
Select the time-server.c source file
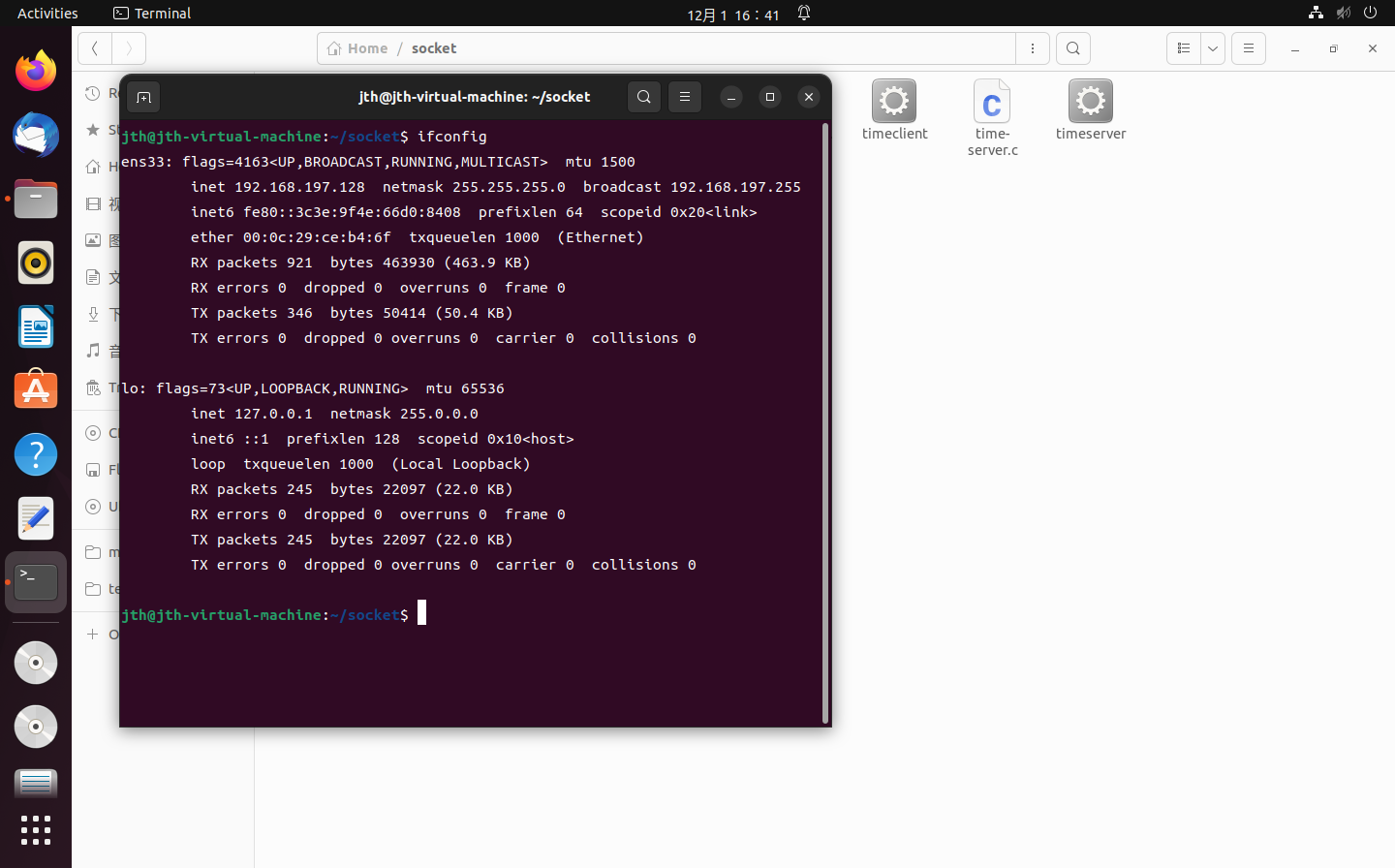coord(992,118)
